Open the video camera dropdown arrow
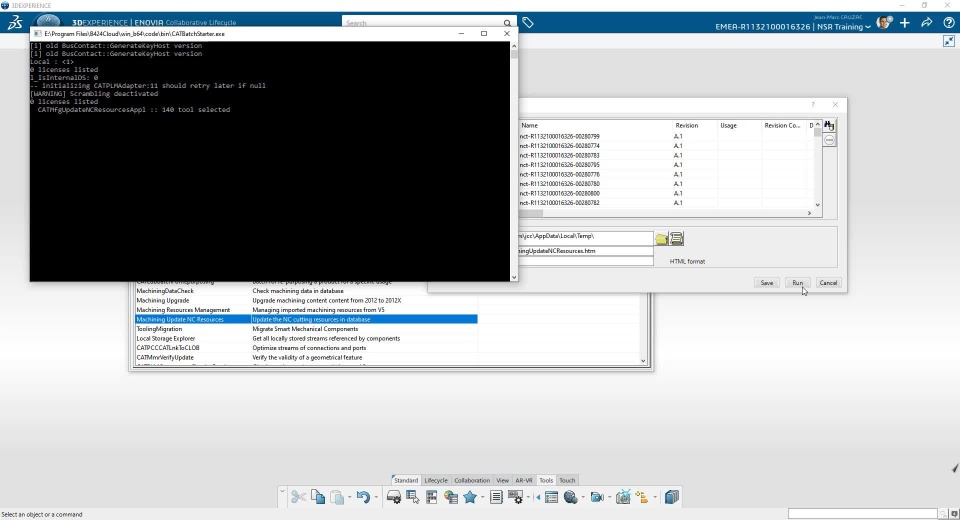This screenshot has height=520, width=960. [x=609, y=497]
